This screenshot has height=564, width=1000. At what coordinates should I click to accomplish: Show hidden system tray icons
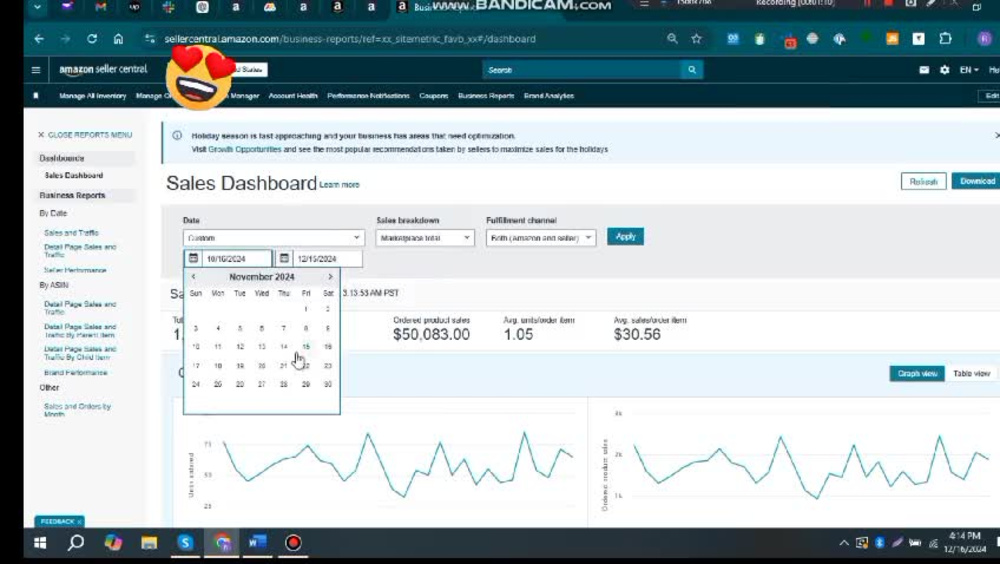click(844, 543)
